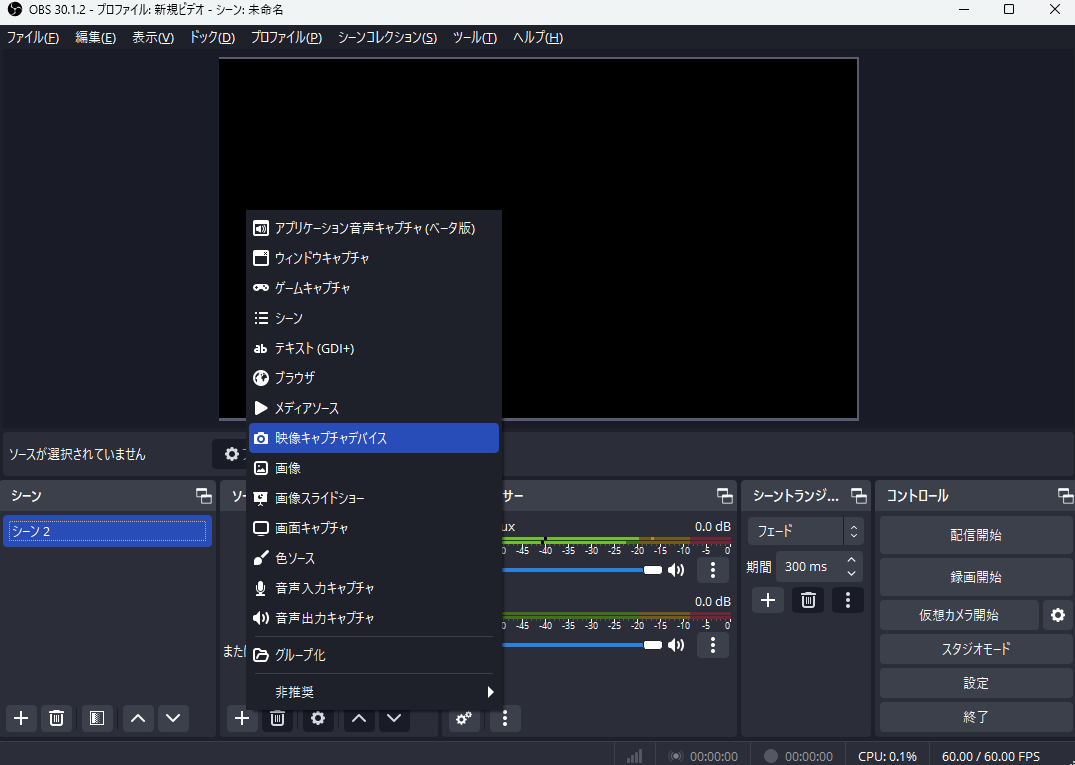
Task: Open the virtual camera settings gear
Action: pyautogui.click(x=1058, y=615)
